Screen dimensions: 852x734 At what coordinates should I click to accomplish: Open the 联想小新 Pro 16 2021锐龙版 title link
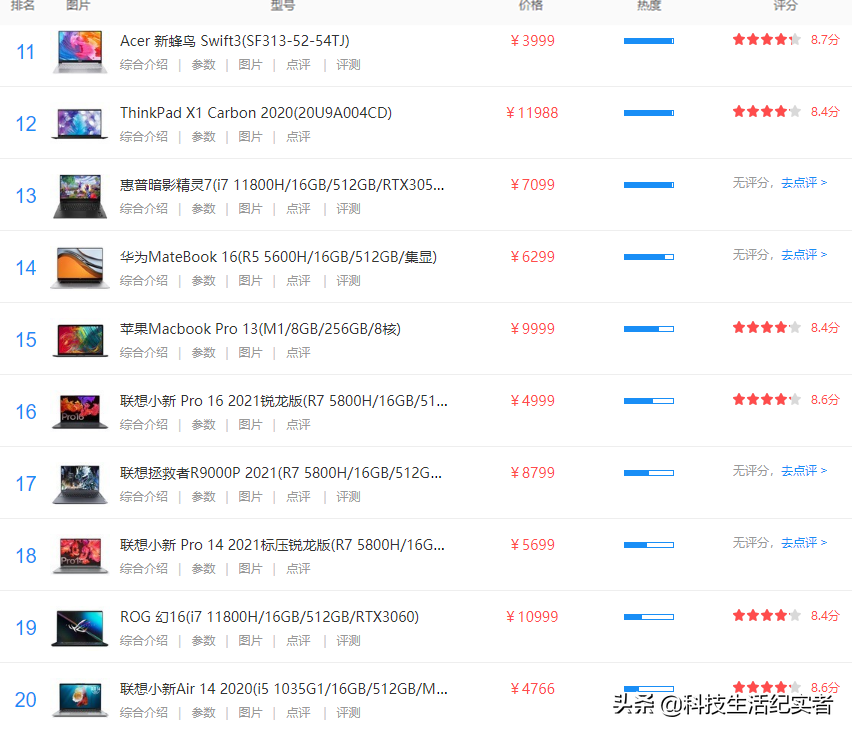pyautogui.click(x=284, y=401)
